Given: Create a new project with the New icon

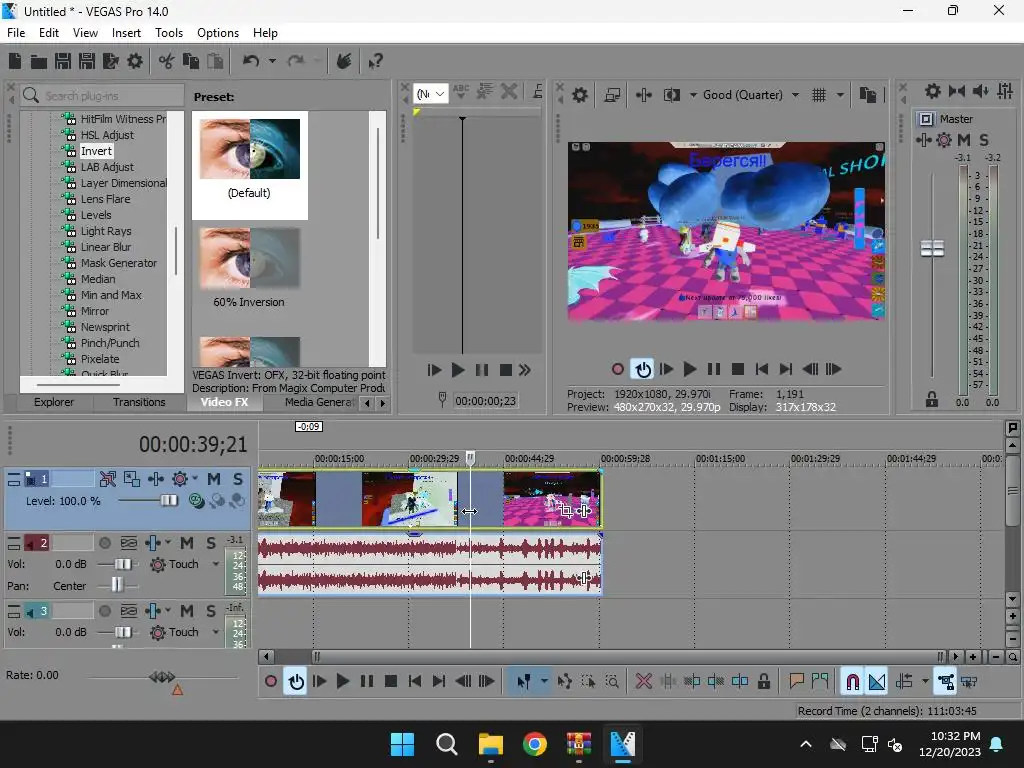Looking at the screenshot, I should point(15,61).
